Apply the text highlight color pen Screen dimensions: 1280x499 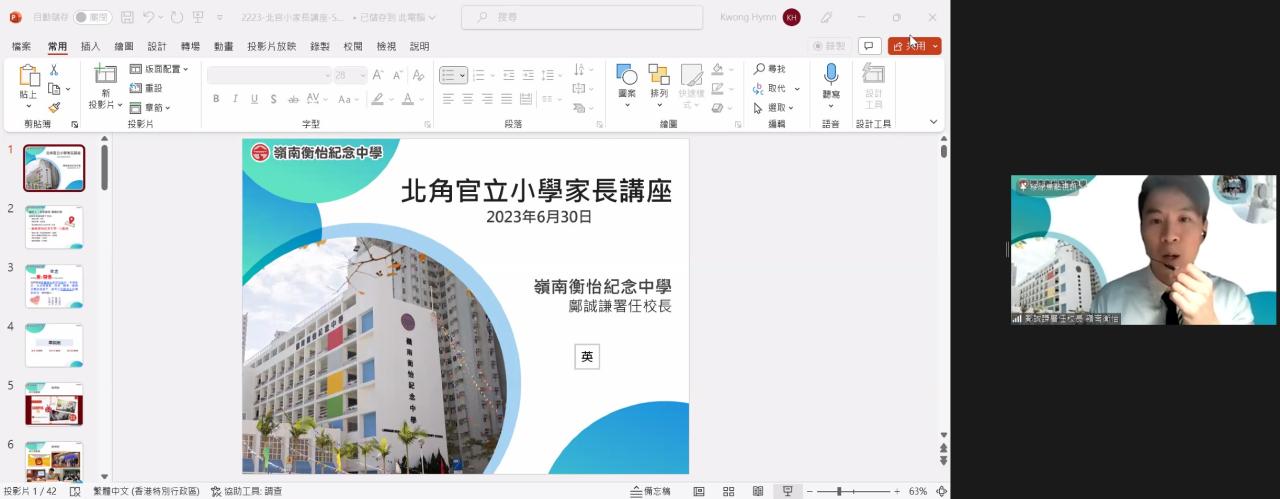point(377,99)
